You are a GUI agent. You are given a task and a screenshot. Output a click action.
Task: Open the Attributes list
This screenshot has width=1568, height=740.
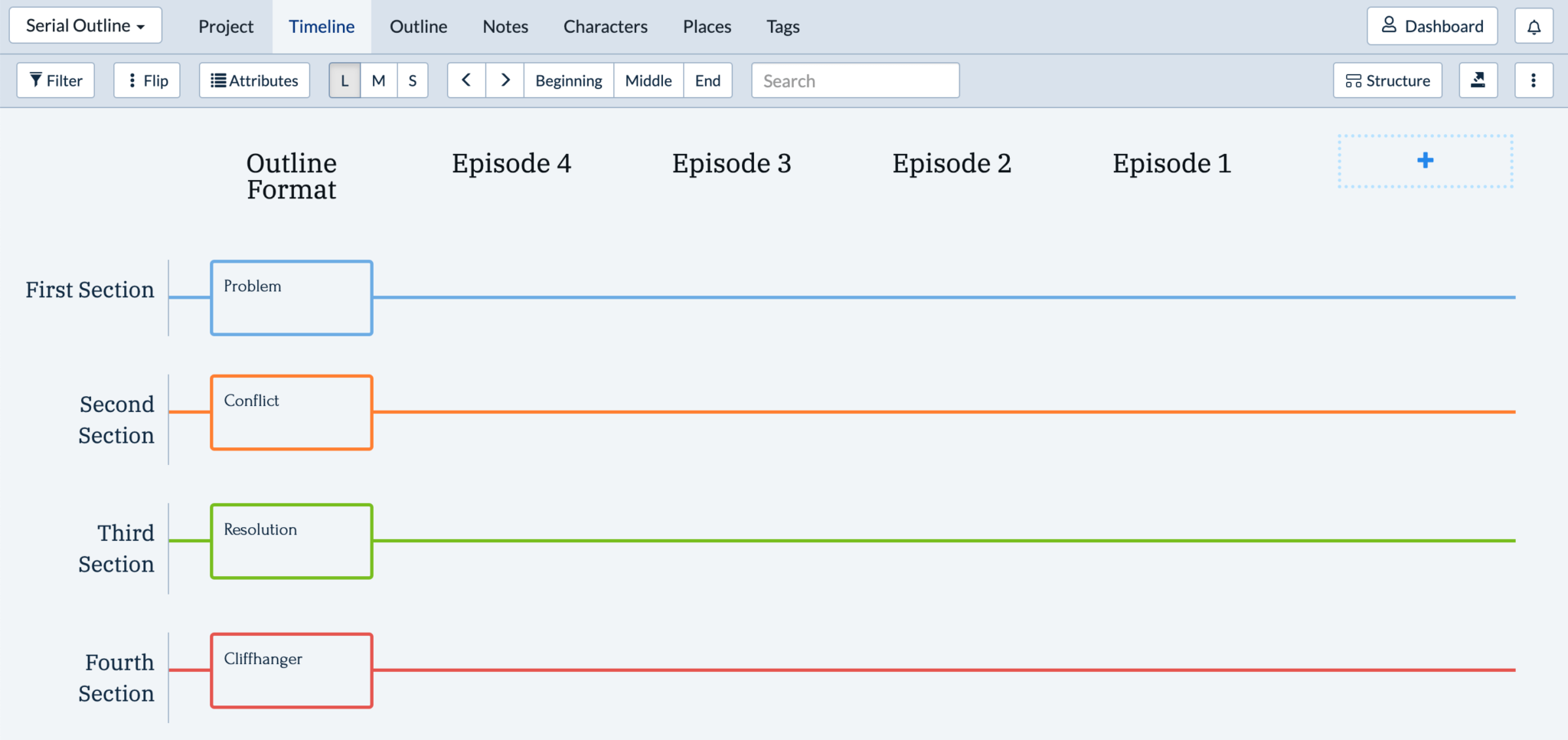click(254, 80)
